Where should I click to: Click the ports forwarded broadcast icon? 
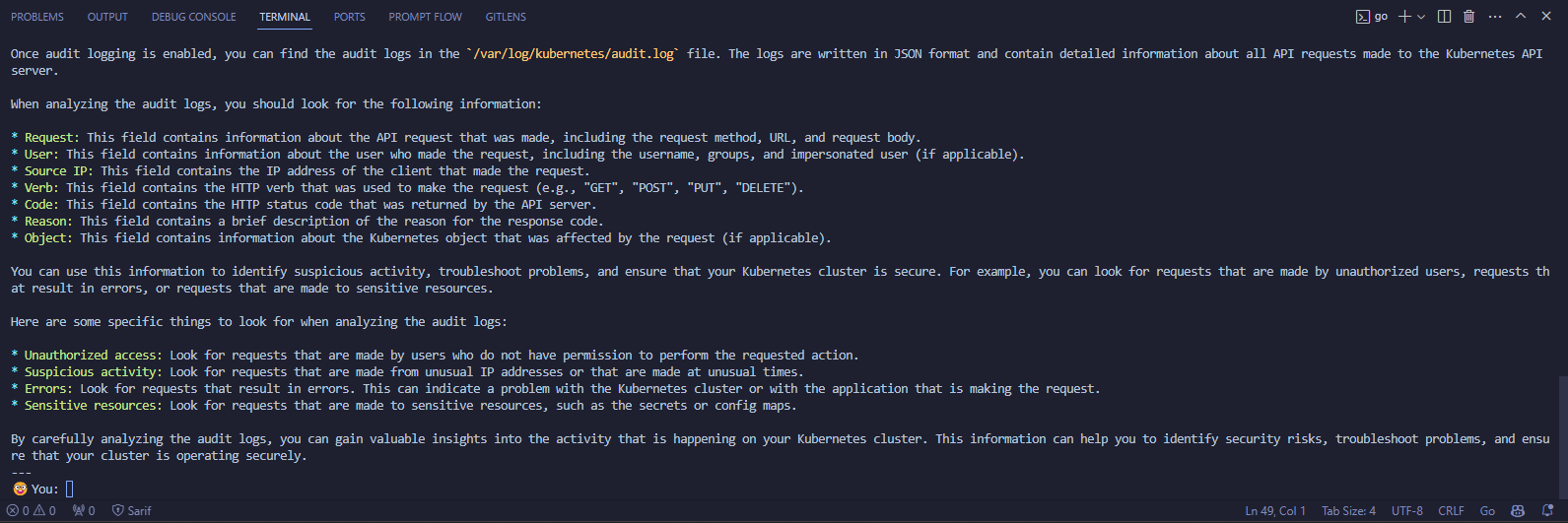pyautogui.click(x=84, y=511)
